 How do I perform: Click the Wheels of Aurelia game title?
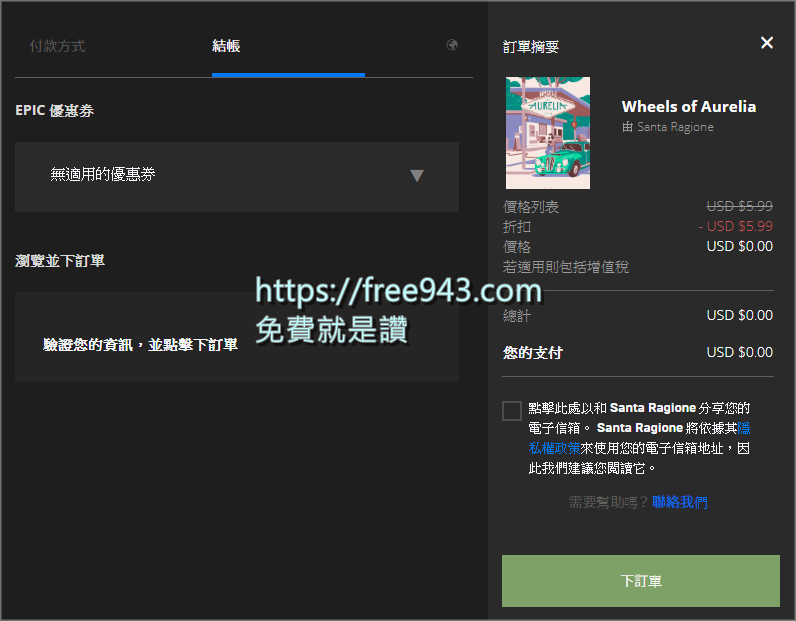tap(688, 107)
